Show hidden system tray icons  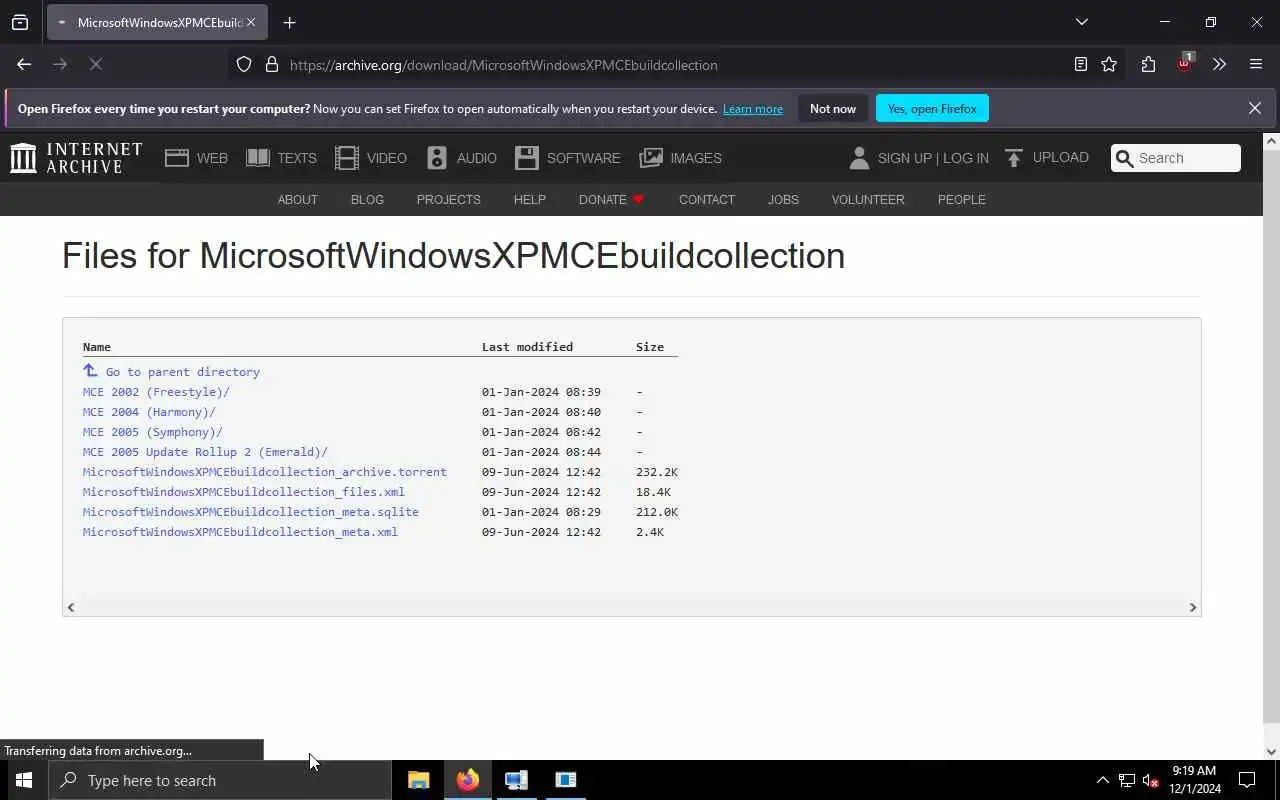(x=1102, y=780)
